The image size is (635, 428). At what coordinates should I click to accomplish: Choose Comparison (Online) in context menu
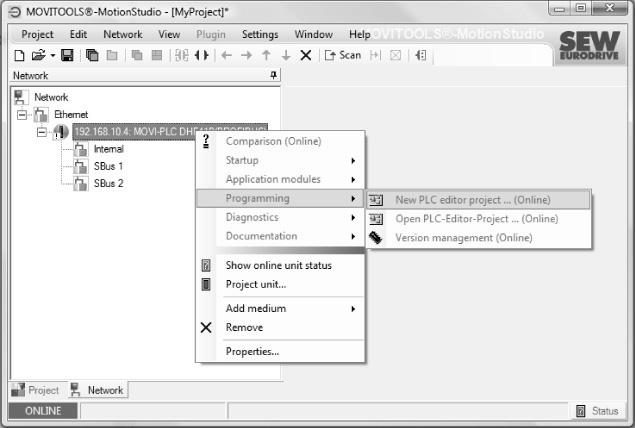280,141
